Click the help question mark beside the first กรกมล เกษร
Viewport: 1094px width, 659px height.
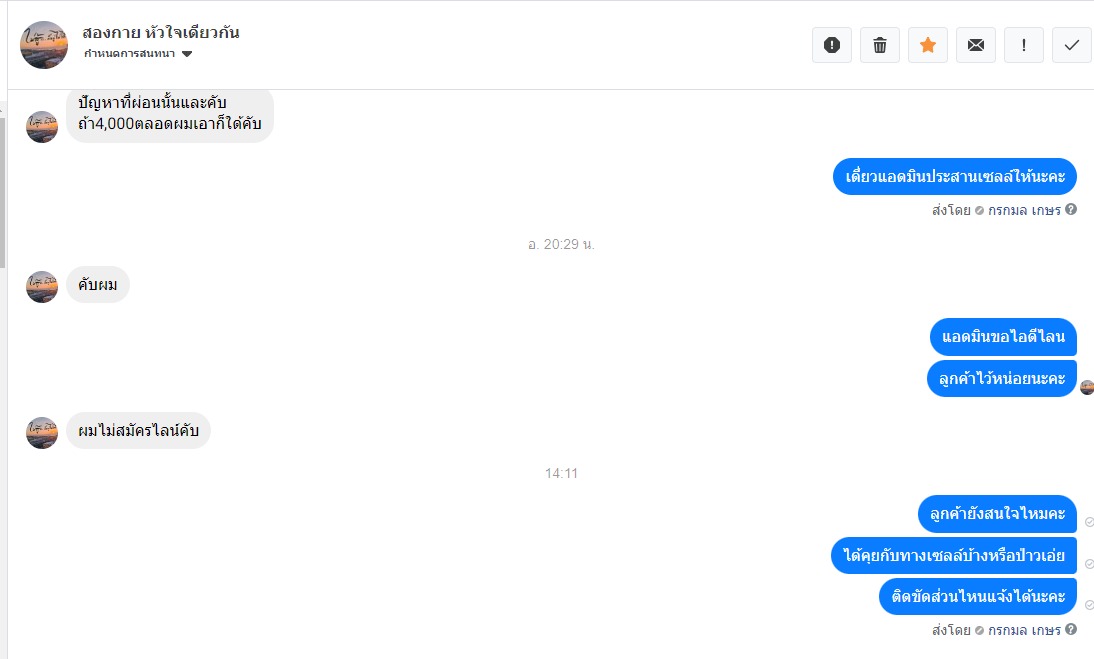coord(1071,209)
